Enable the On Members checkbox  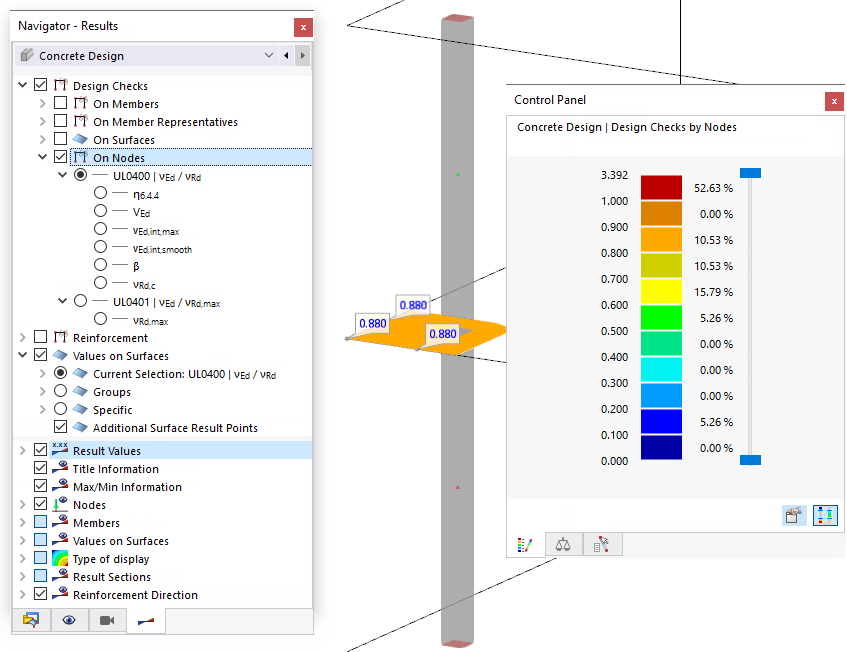pyautogui.click(x=60, y=103)
